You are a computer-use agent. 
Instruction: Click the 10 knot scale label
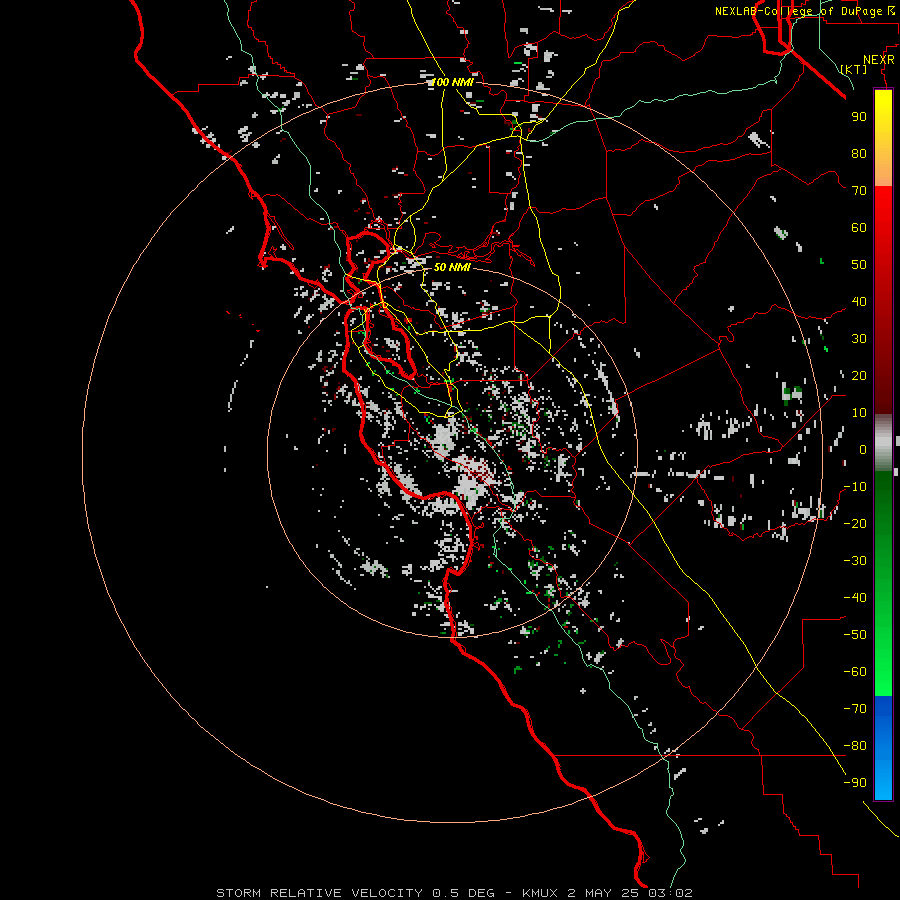(859, 413)
